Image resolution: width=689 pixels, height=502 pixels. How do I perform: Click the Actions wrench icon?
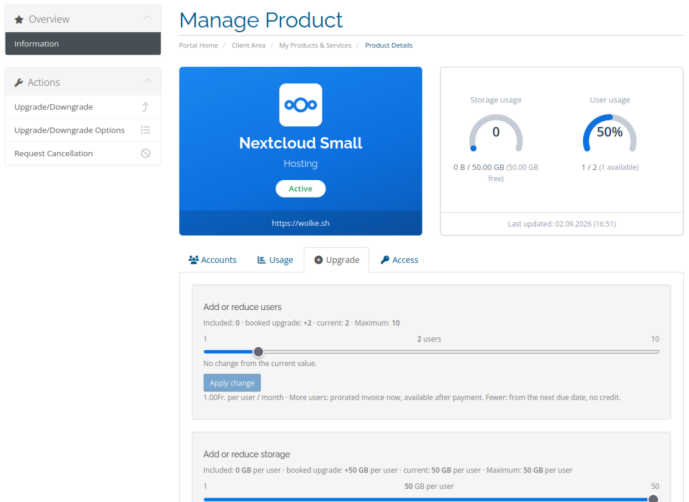18,82
